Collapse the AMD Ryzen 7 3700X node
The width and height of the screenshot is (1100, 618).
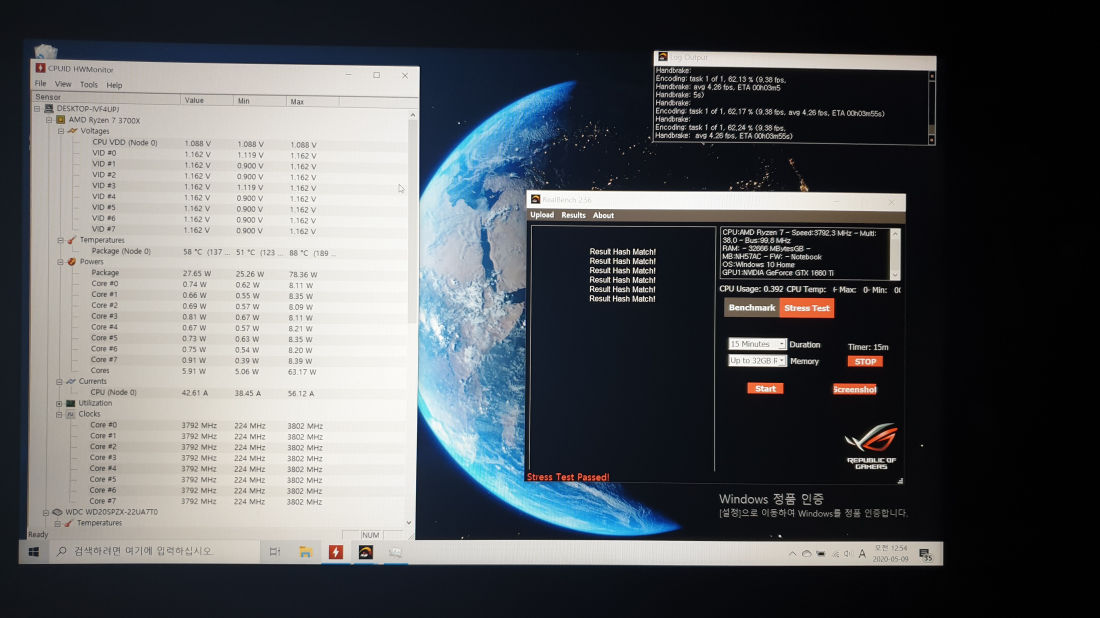[49, 120]
